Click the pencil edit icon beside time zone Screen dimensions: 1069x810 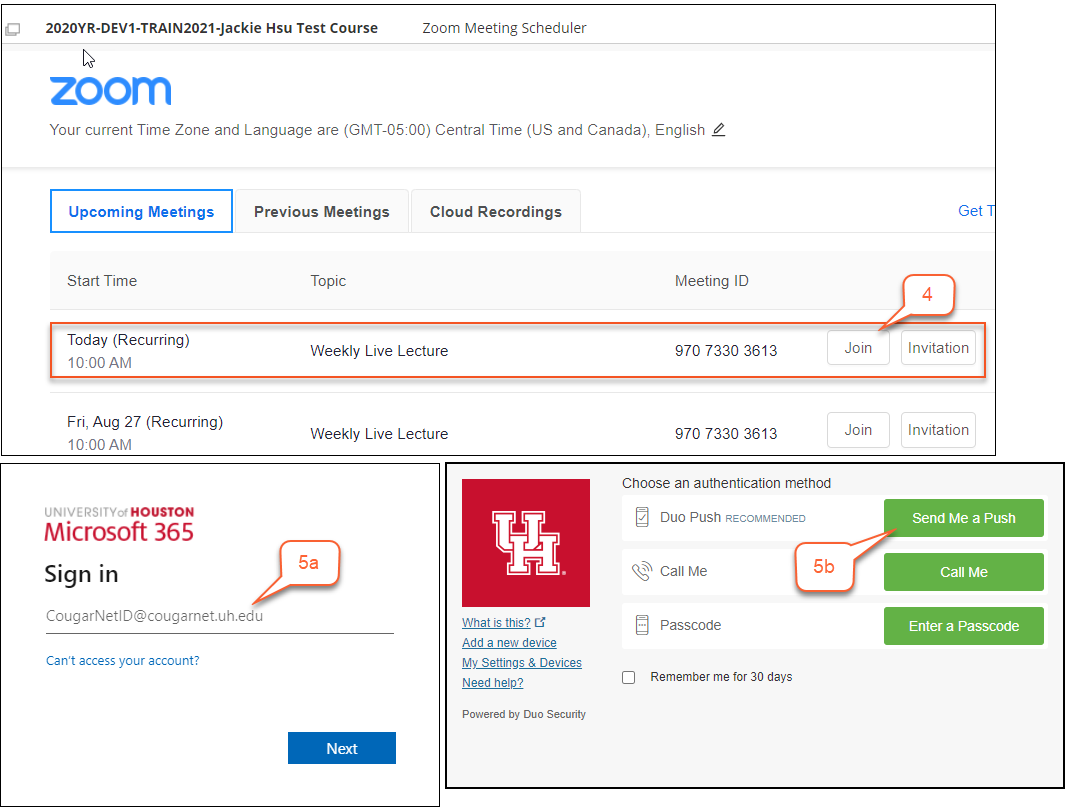(x=719, y=130)
